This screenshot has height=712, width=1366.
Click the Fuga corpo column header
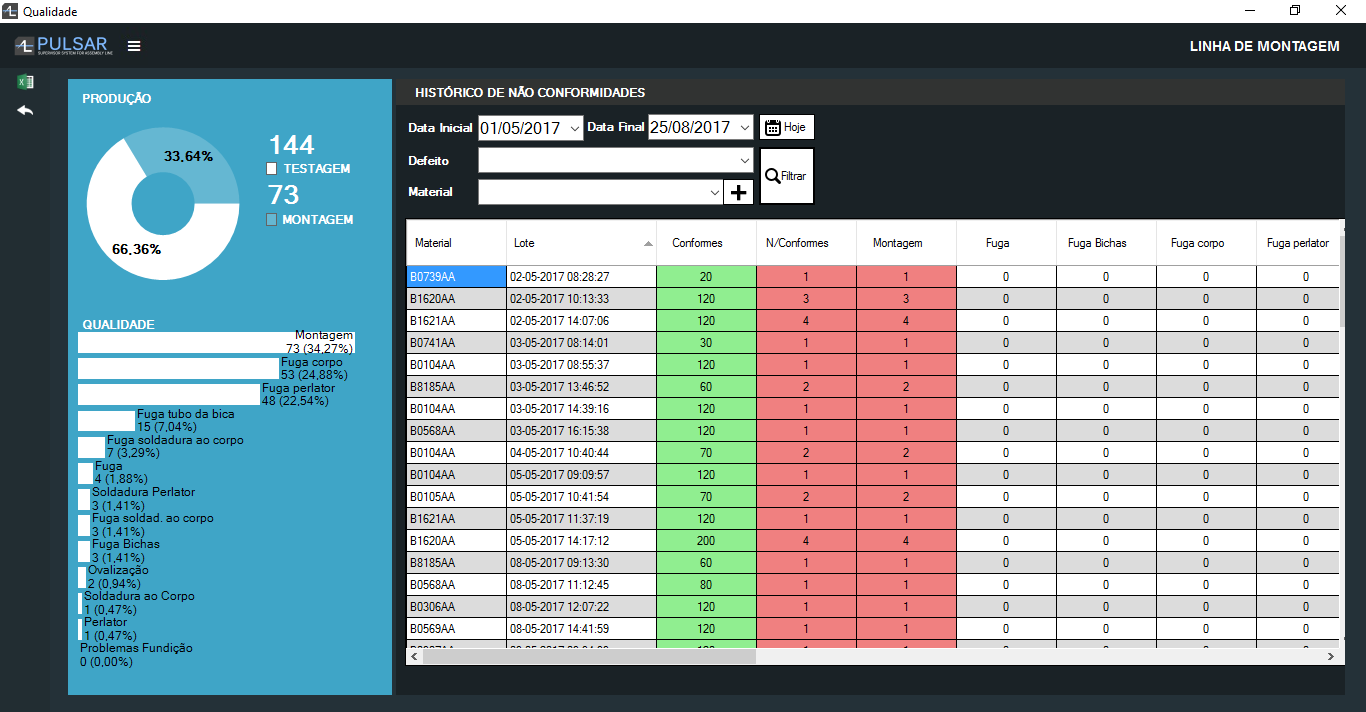click(1207, 243)
